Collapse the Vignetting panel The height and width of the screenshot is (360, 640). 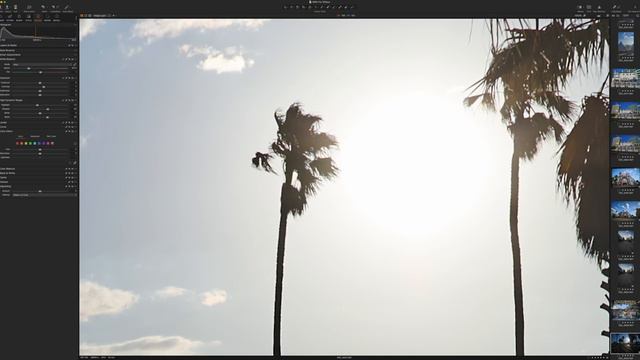click(5, 187)
